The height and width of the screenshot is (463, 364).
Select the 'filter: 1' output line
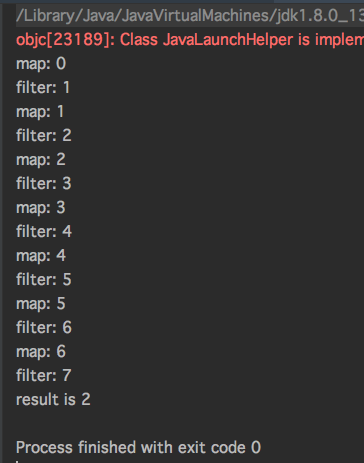43,88
